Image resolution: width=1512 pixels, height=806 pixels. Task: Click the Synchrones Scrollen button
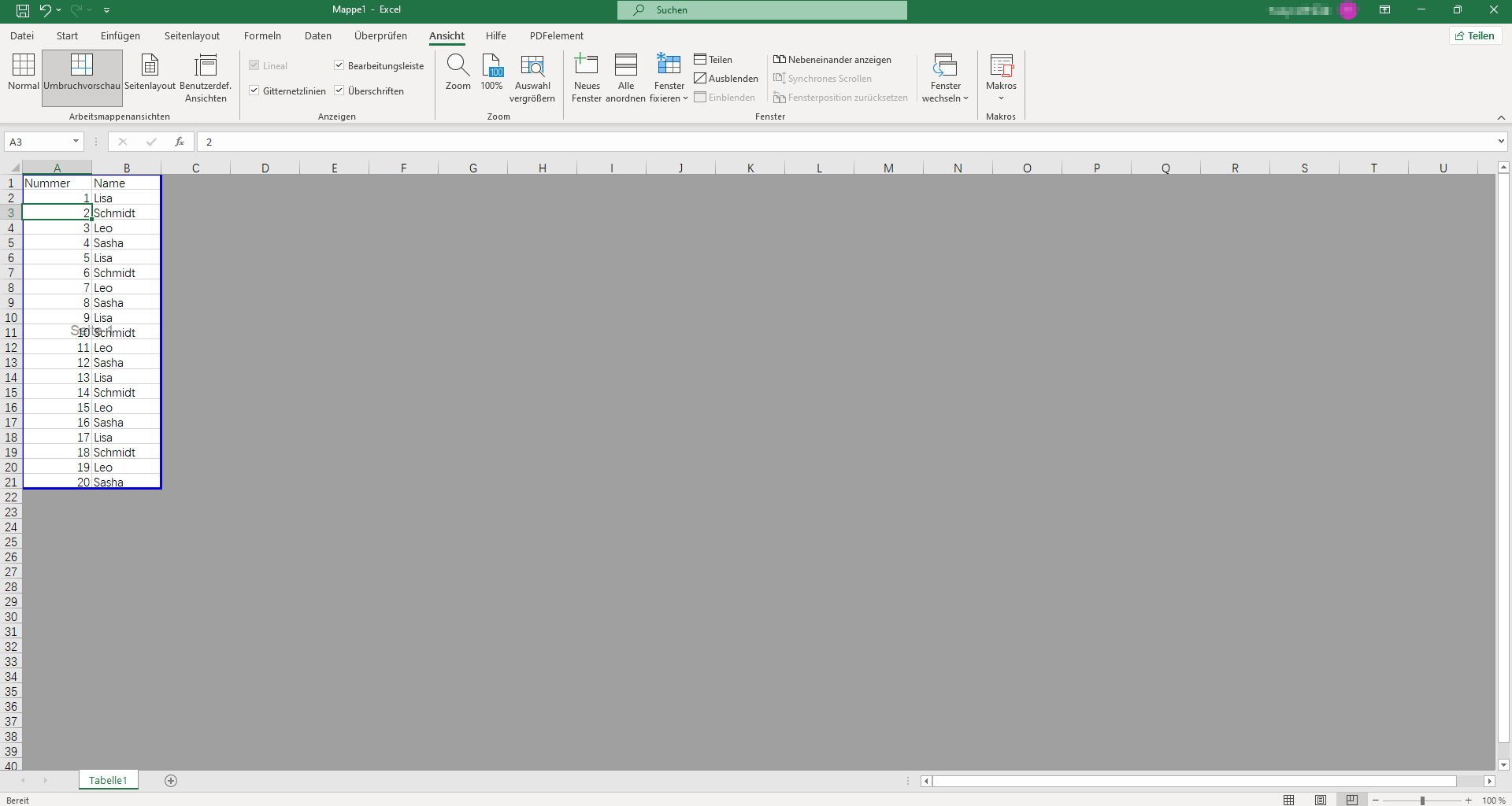tap(822, 79)
